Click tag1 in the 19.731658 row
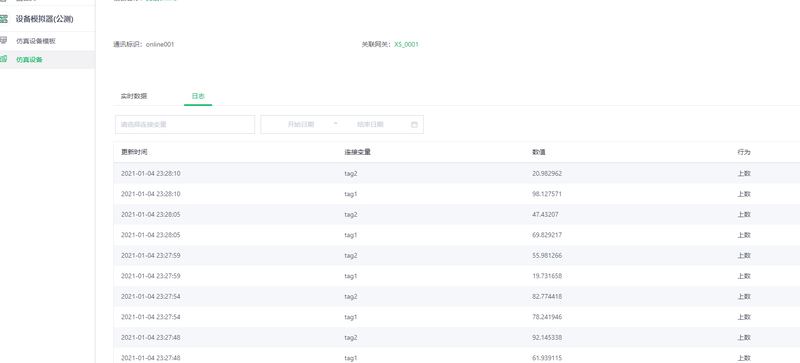This screenshot has height=363, width=800. pyautogui.click(x=351, y=276)
